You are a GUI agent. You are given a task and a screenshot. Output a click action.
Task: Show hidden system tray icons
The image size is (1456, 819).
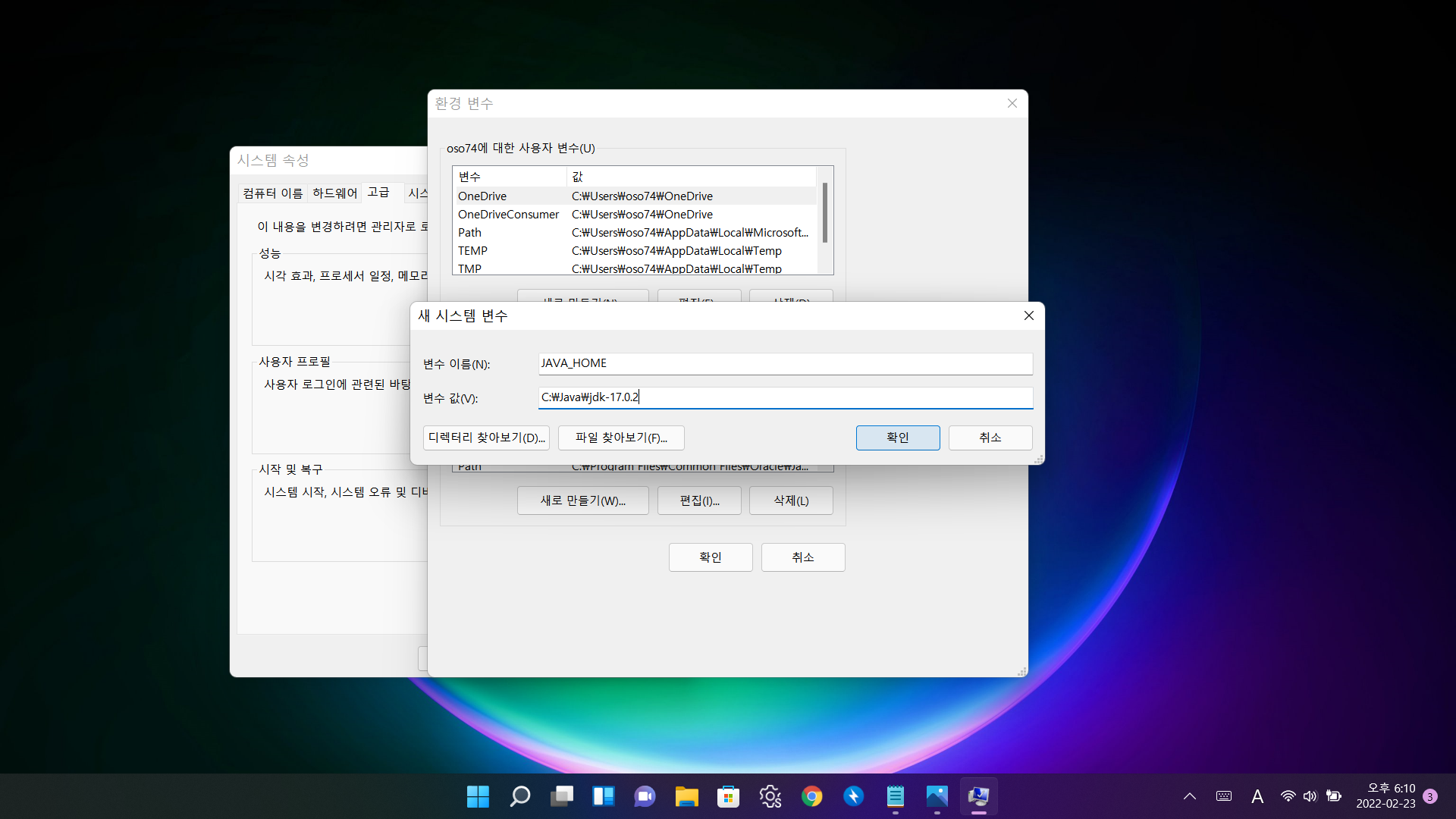[1190, 796]
